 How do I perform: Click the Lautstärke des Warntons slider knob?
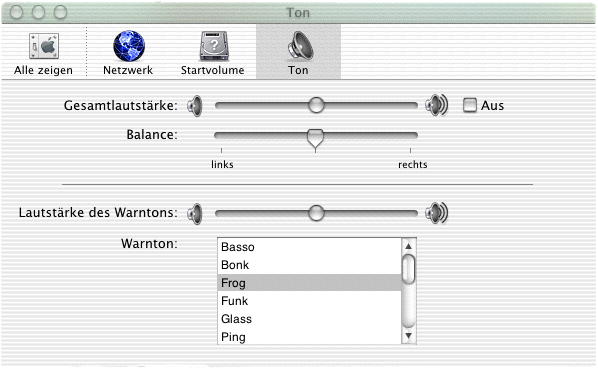[316, 213]
